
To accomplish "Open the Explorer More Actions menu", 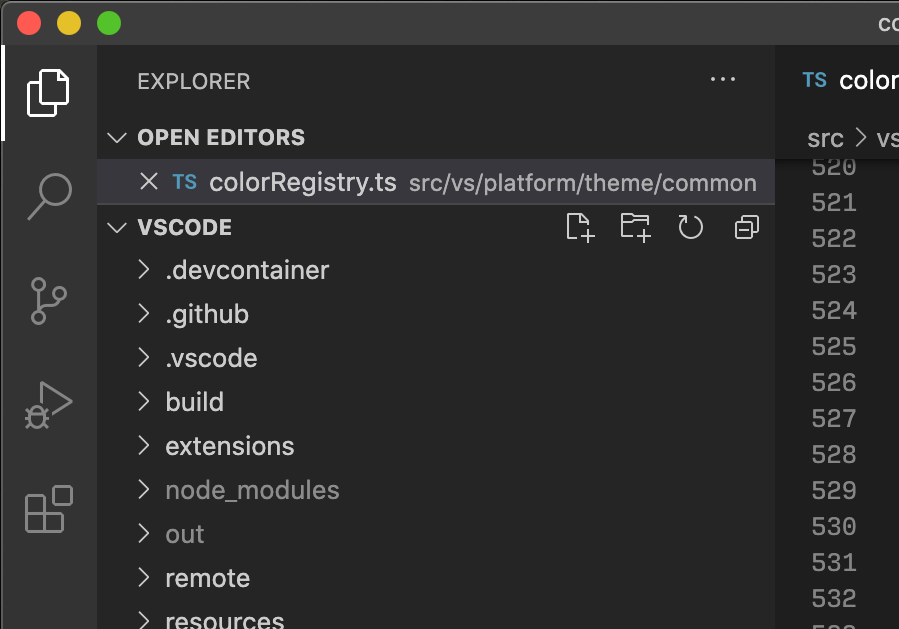I will [x=722, y=79].
